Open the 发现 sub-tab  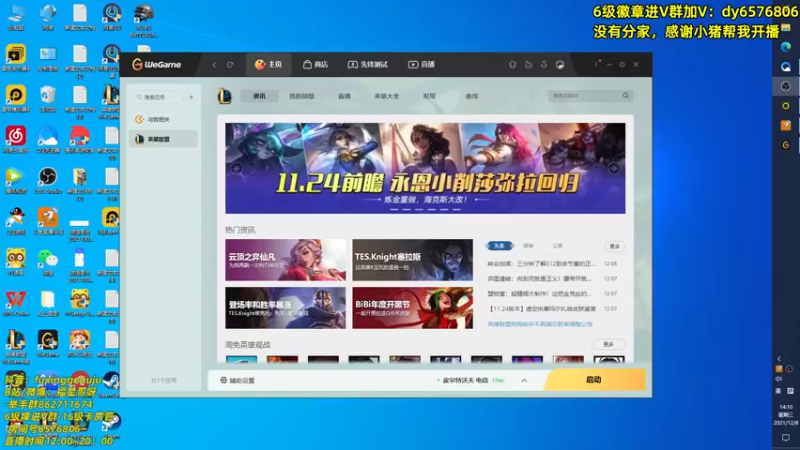429,96
